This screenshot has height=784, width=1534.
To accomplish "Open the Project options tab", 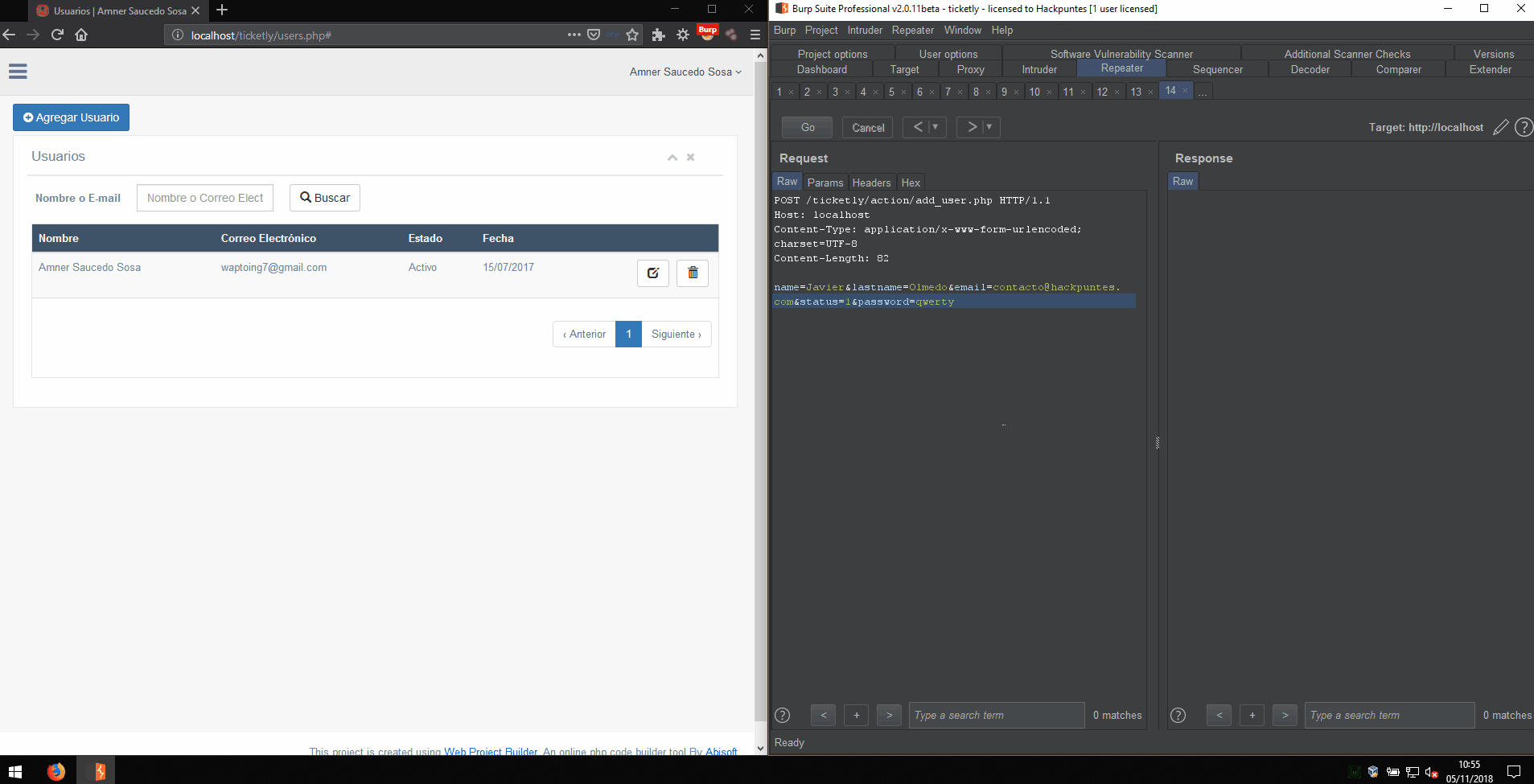I will tap(833, 54).
